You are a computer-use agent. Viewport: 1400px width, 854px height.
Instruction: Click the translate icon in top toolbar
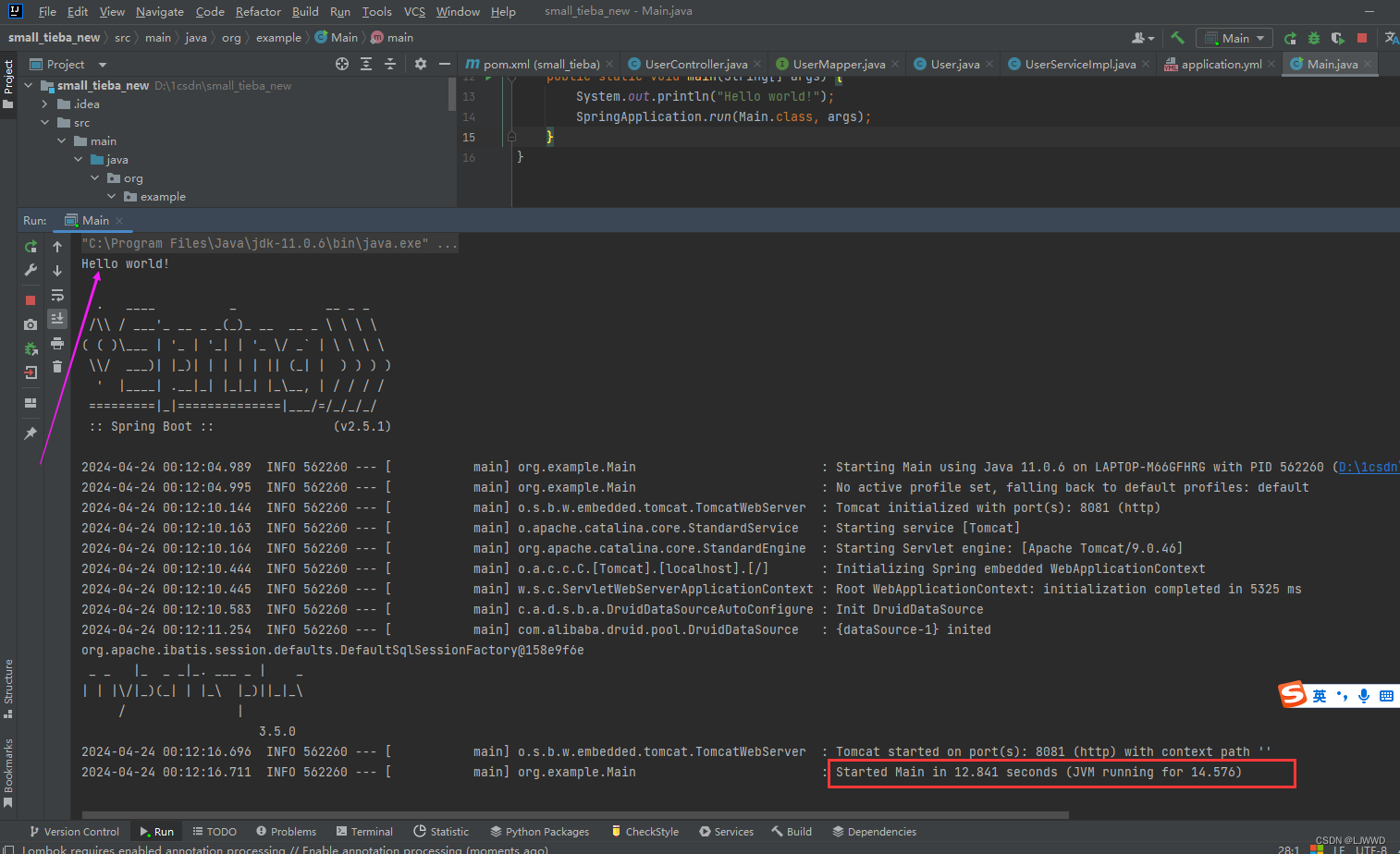(1391, 38)
